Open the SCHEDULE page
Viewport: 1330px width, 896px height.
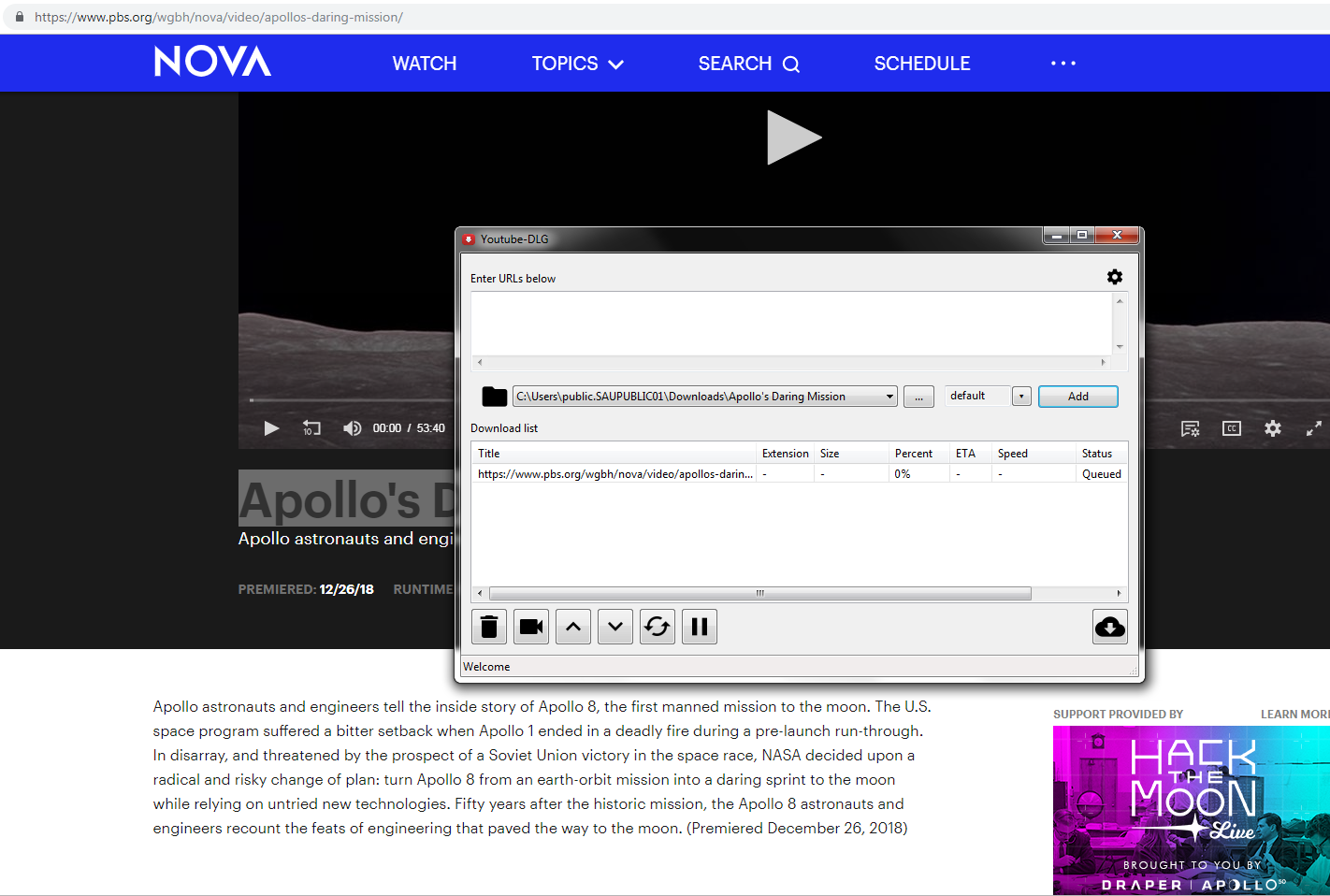(x=922, y=64)
